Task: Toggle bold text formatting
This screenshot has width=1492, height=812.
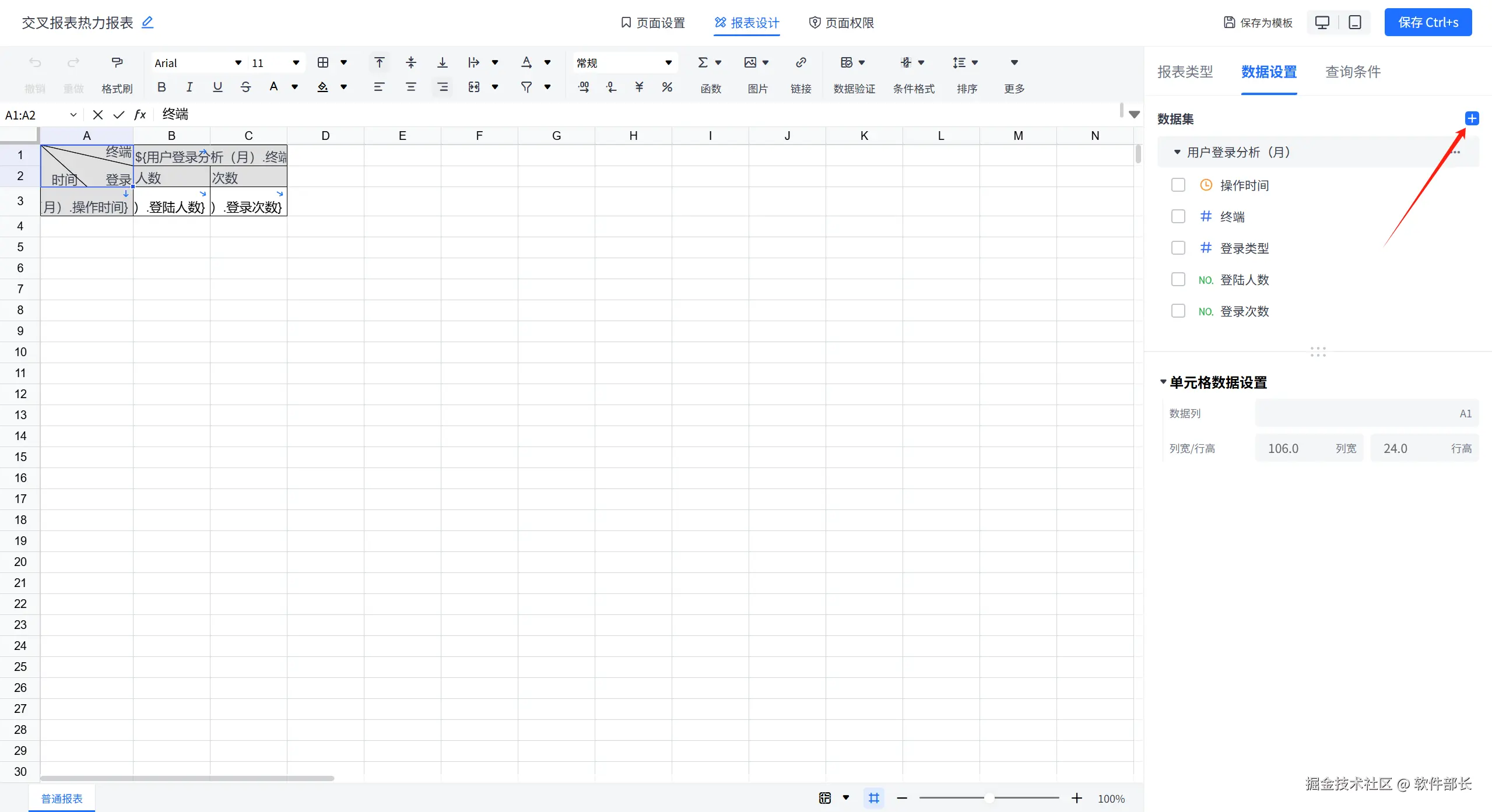Action: pos(162,87)
